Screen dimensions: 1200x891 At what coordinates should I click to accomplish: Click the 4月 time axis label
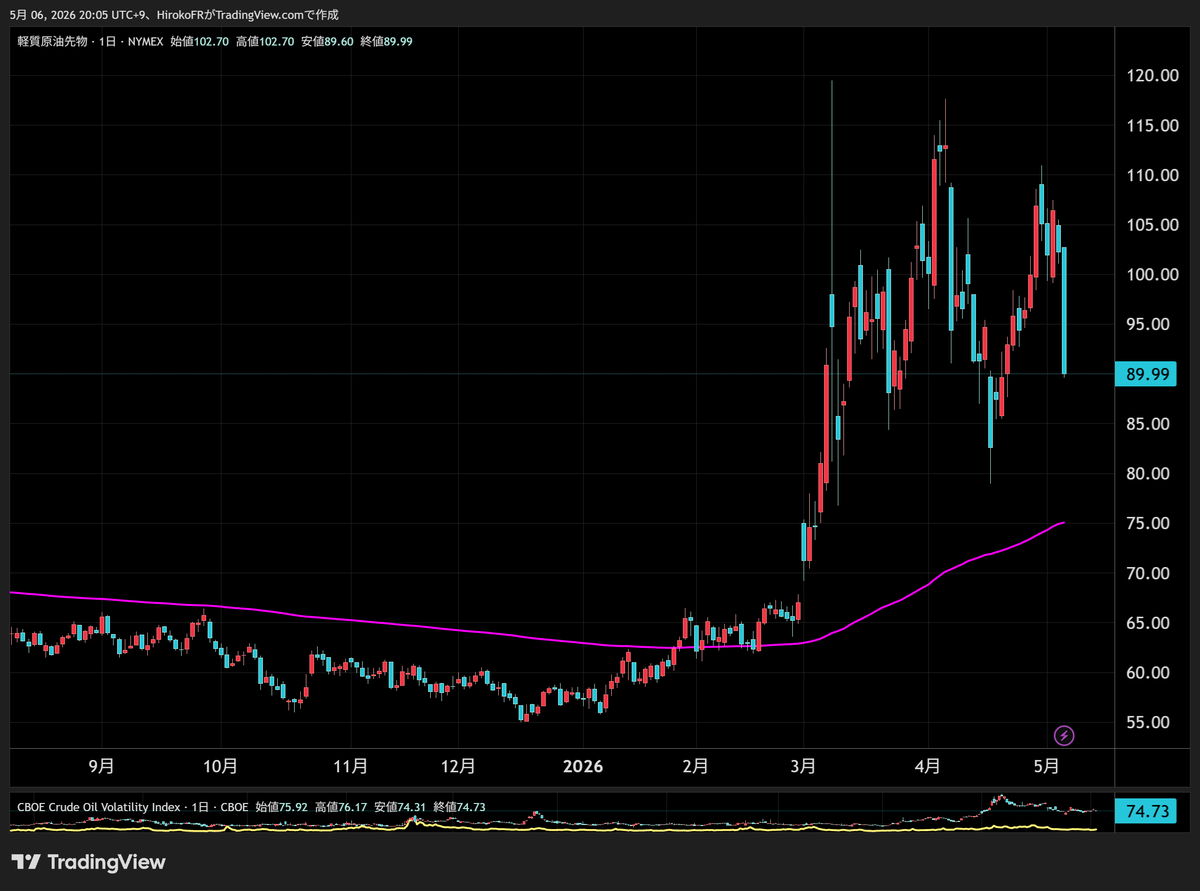927,767
